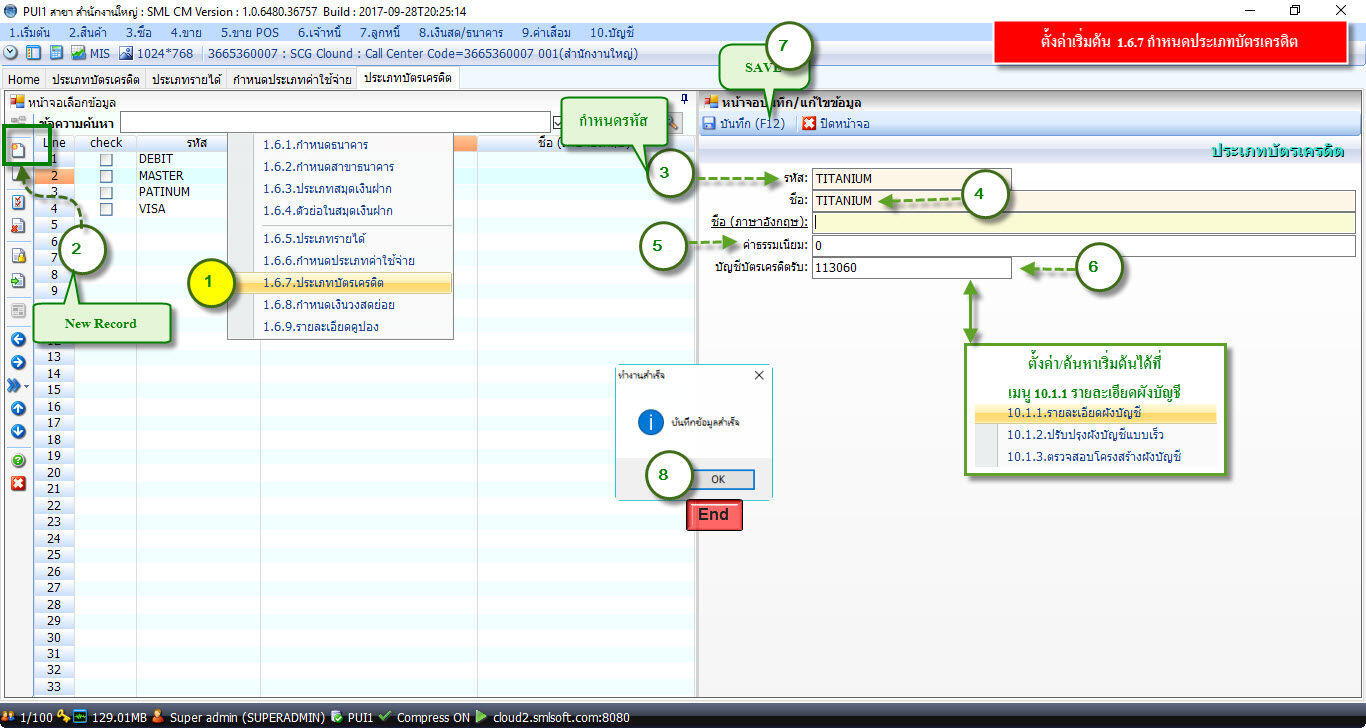Expand the double-chevron jump dropdown in sidebar
The width and height of the screenshot is (1366, 728).
(x=18, y=385)
